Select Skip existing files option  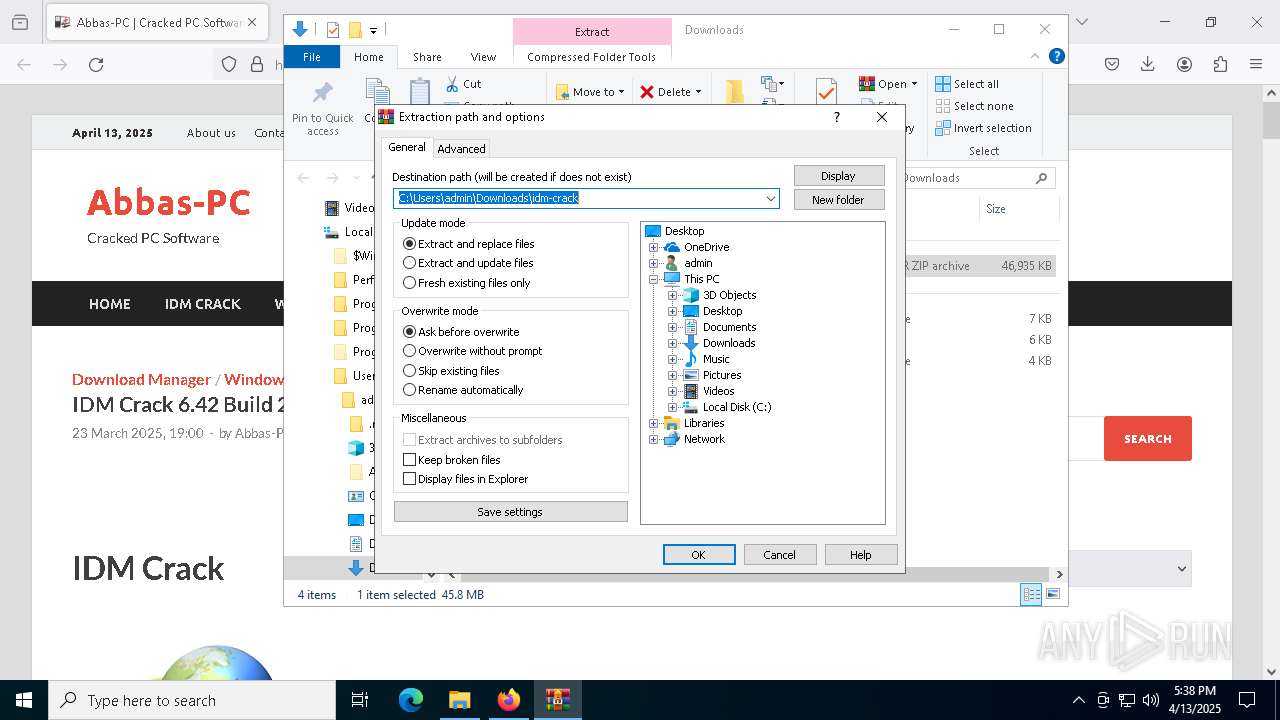[451, 371]
